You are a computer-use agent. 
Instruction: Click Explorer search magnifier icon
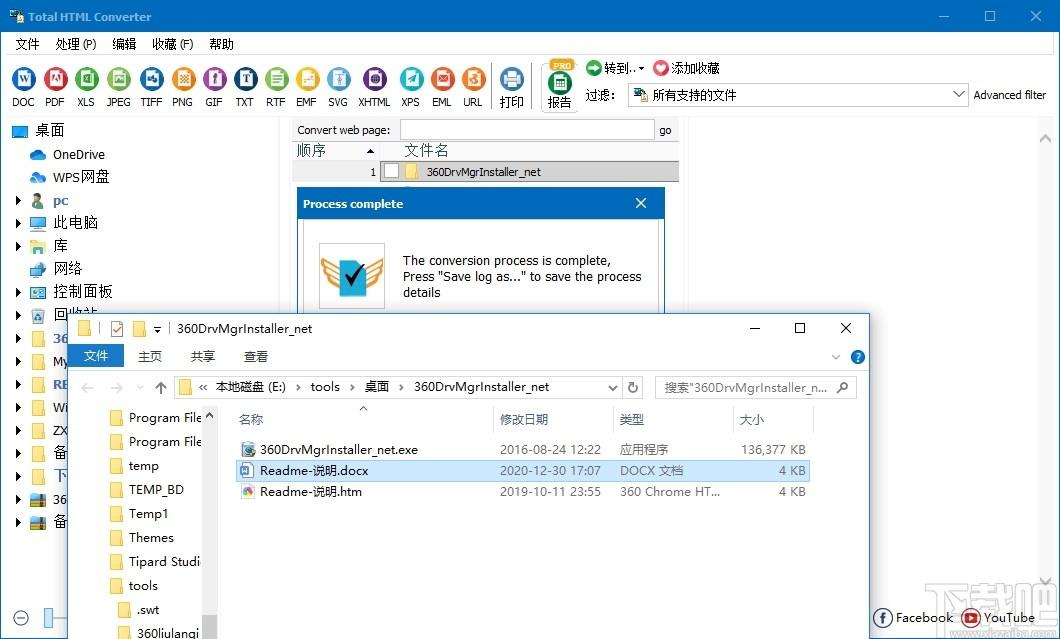842,387
